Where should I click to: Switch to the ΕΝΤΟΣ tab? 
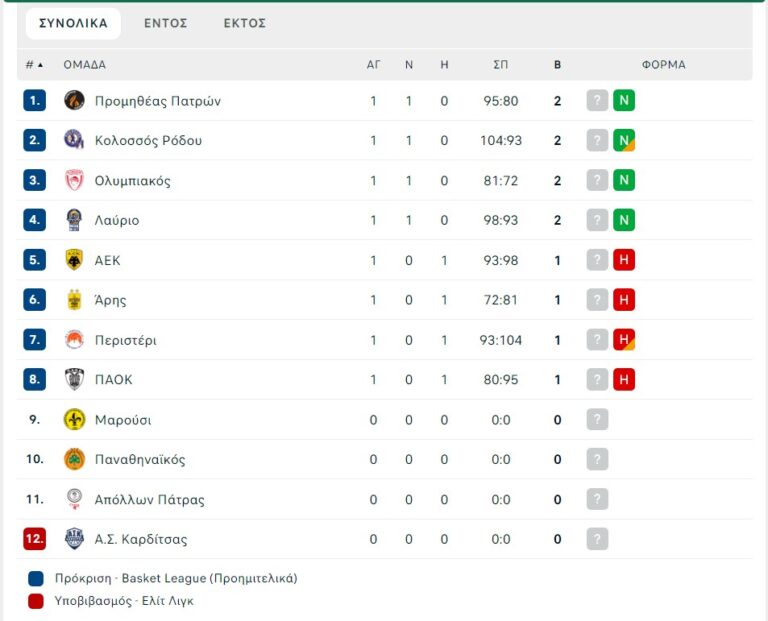[x=166, y=23]
